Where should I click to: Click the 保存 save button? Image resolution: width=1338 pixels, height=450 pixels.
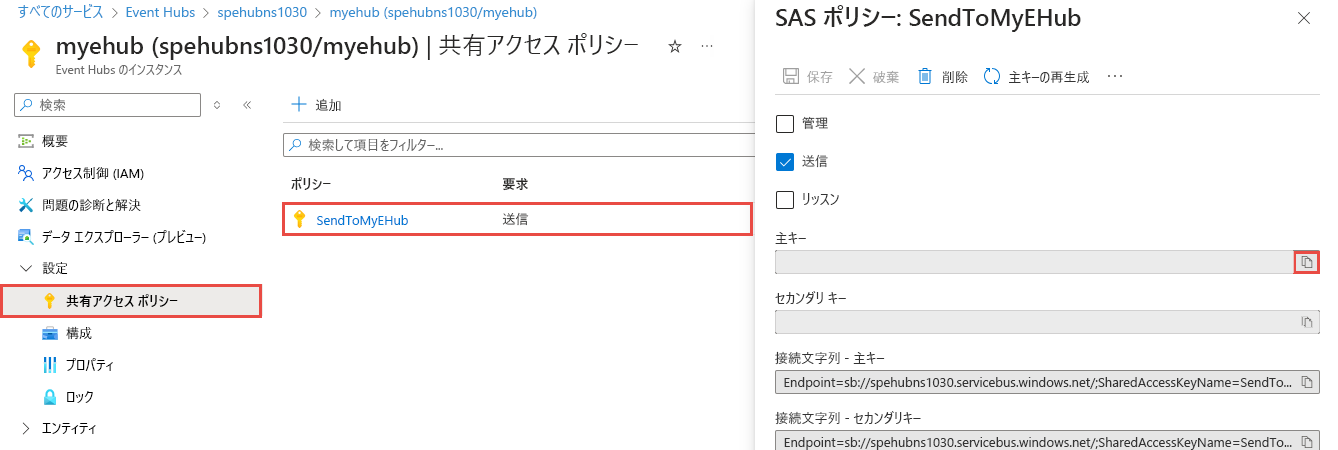807,77
